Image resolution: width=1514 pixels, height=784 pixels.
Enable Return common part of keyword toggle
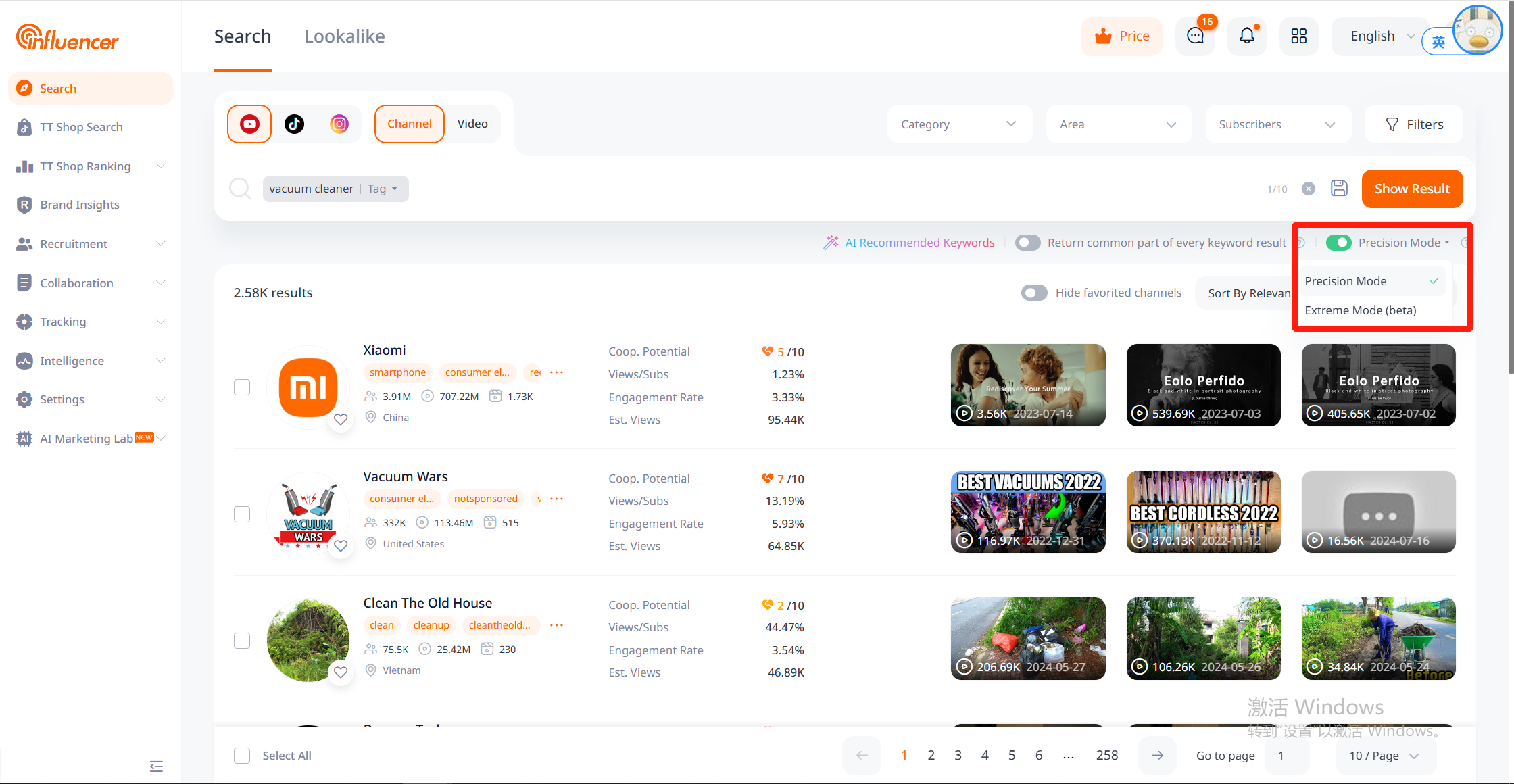pyautogui.click(x=1027, y=243)
